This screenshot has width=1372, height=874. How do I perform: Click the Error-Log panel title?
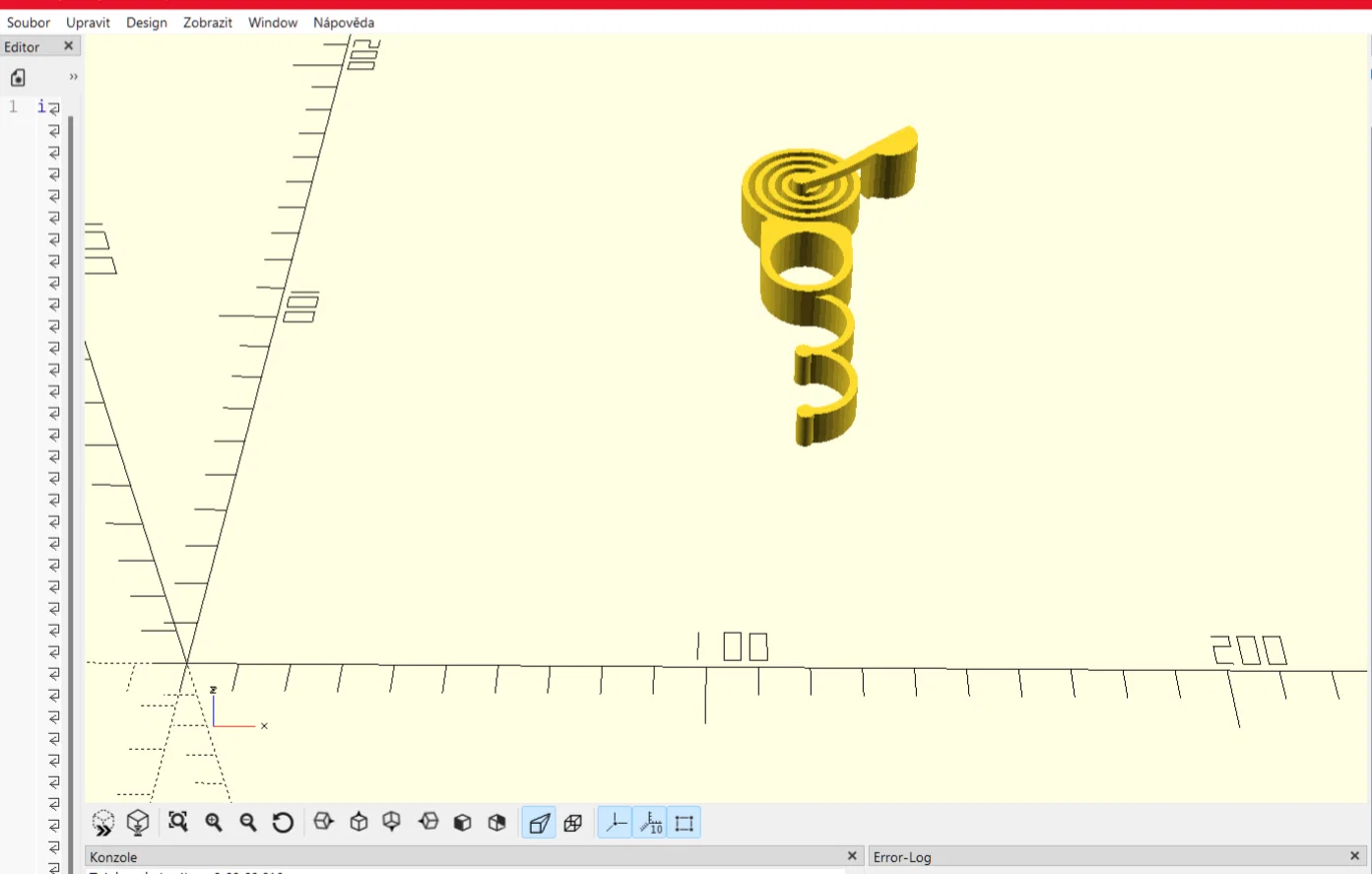(x=902, y=857)
